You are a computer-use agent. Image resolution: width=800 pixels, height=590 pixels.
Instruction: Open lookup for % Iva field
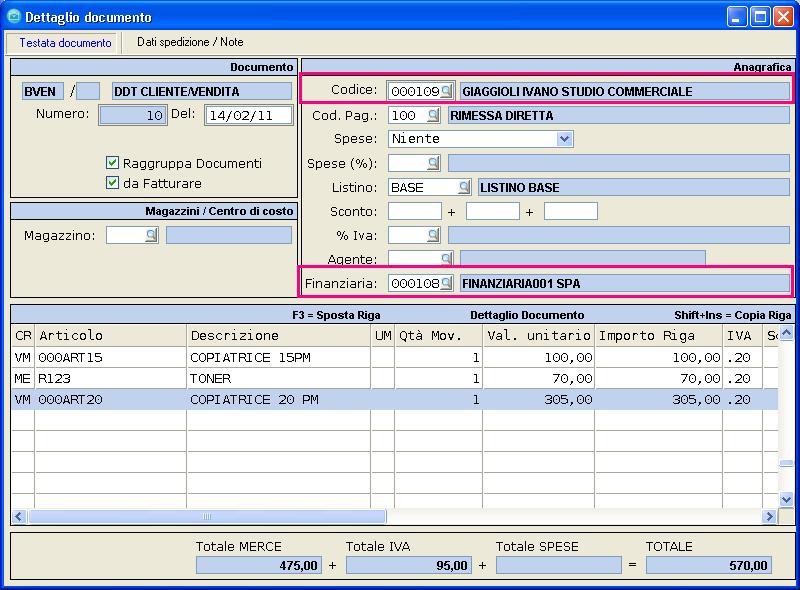[433, 235]
